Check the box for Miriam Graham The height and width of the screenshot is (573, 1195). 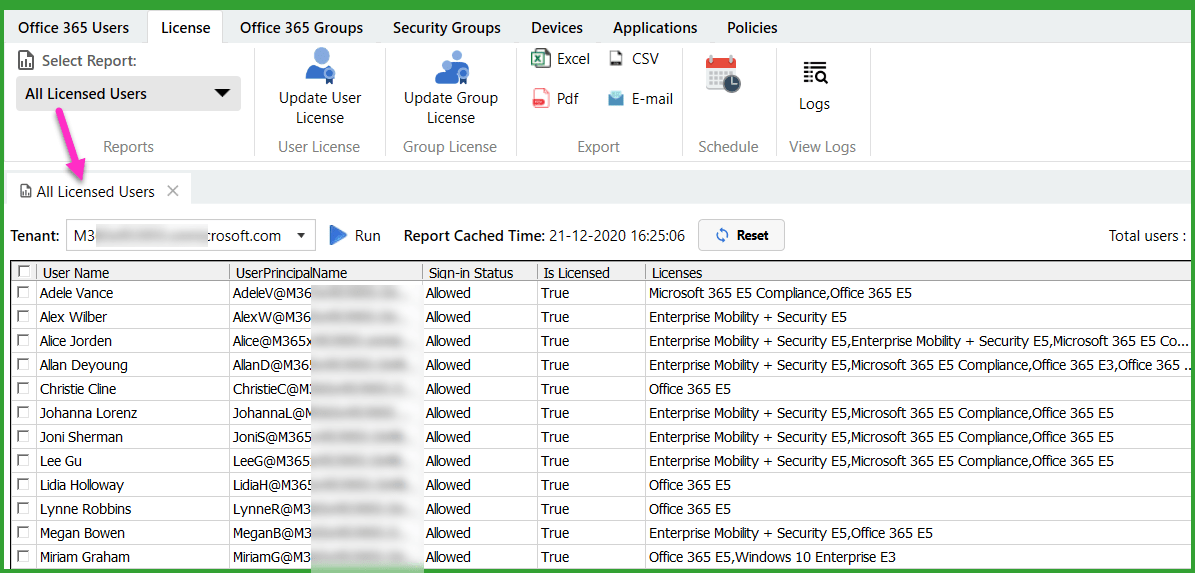coord(24,557)
